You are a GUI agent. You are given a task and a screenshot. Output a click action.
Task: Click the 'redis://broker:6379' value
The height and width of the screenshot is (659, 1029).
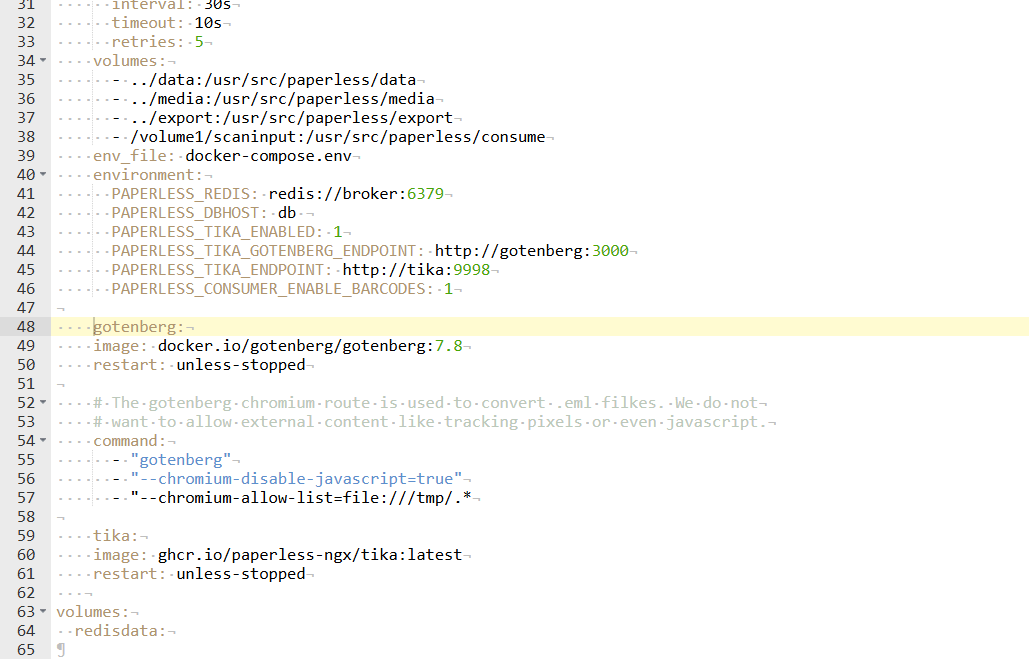(356, 194)
